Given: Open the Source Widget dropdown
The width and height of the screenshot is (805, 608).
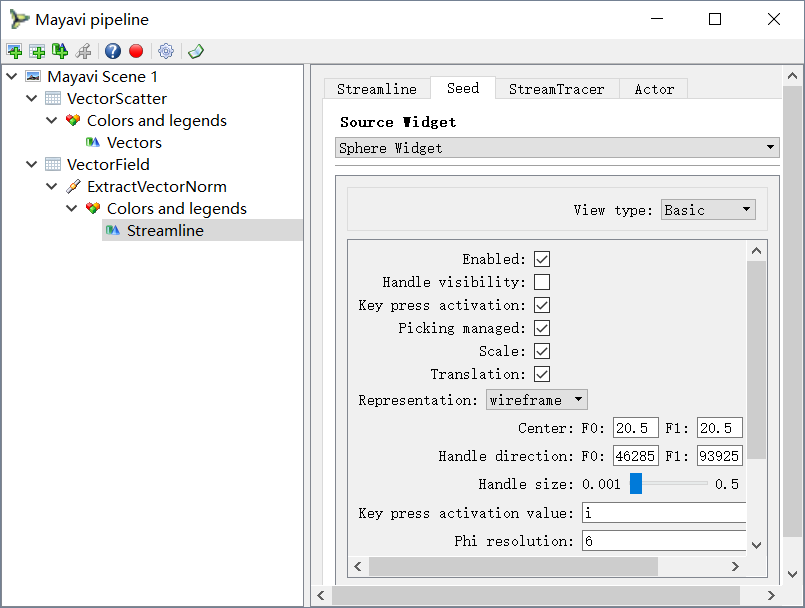Looking at the screenshot, I should (x=557, y=146).
